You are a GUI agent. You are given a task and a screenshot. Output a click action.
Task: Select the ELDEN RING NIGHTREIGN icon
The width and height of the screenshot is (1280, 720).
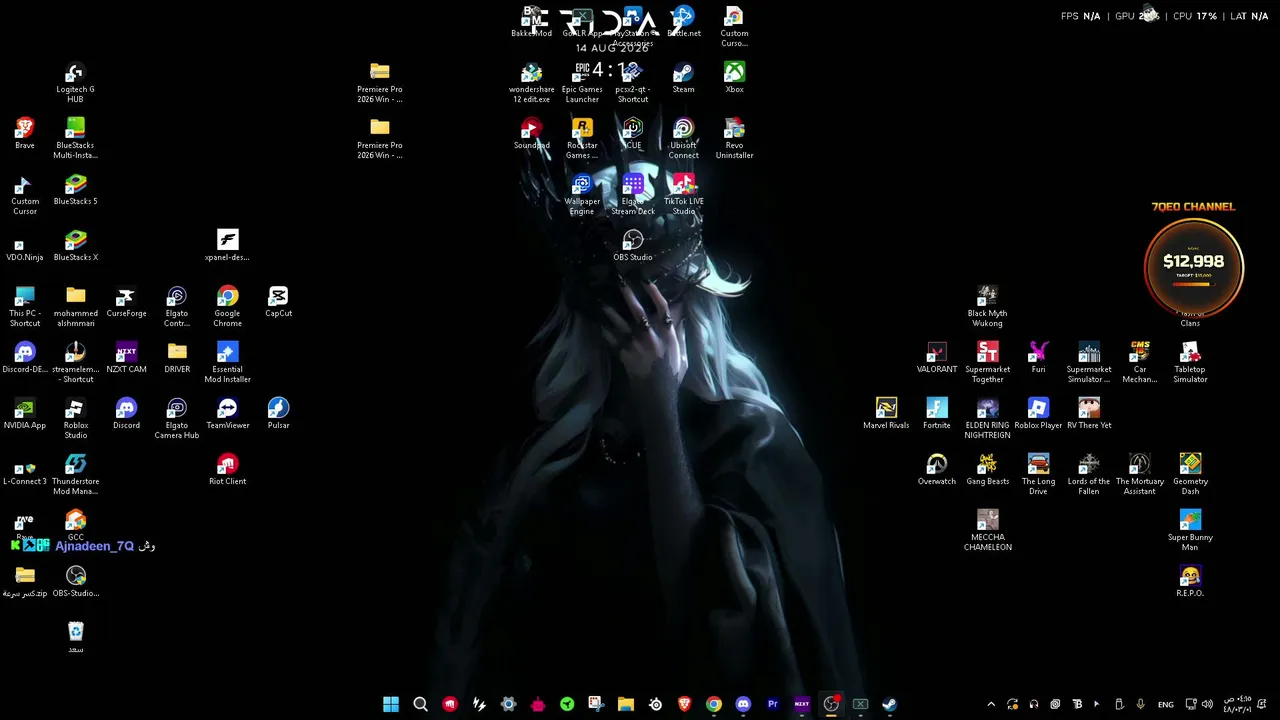pos(987,419)
